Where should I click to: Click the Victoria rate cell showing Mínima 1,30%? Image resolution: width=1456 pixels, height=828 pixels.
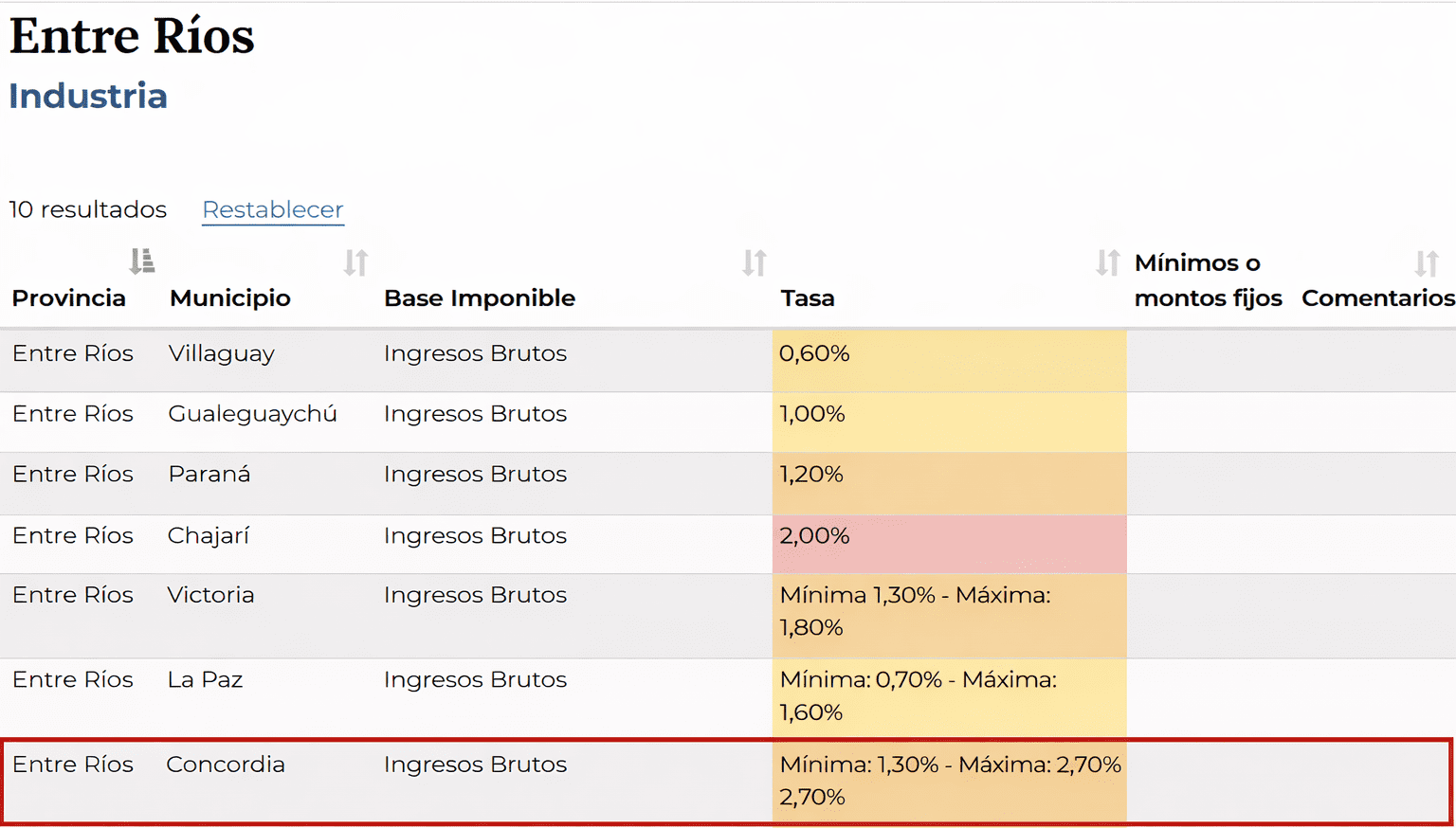click(x=948, y=611)
